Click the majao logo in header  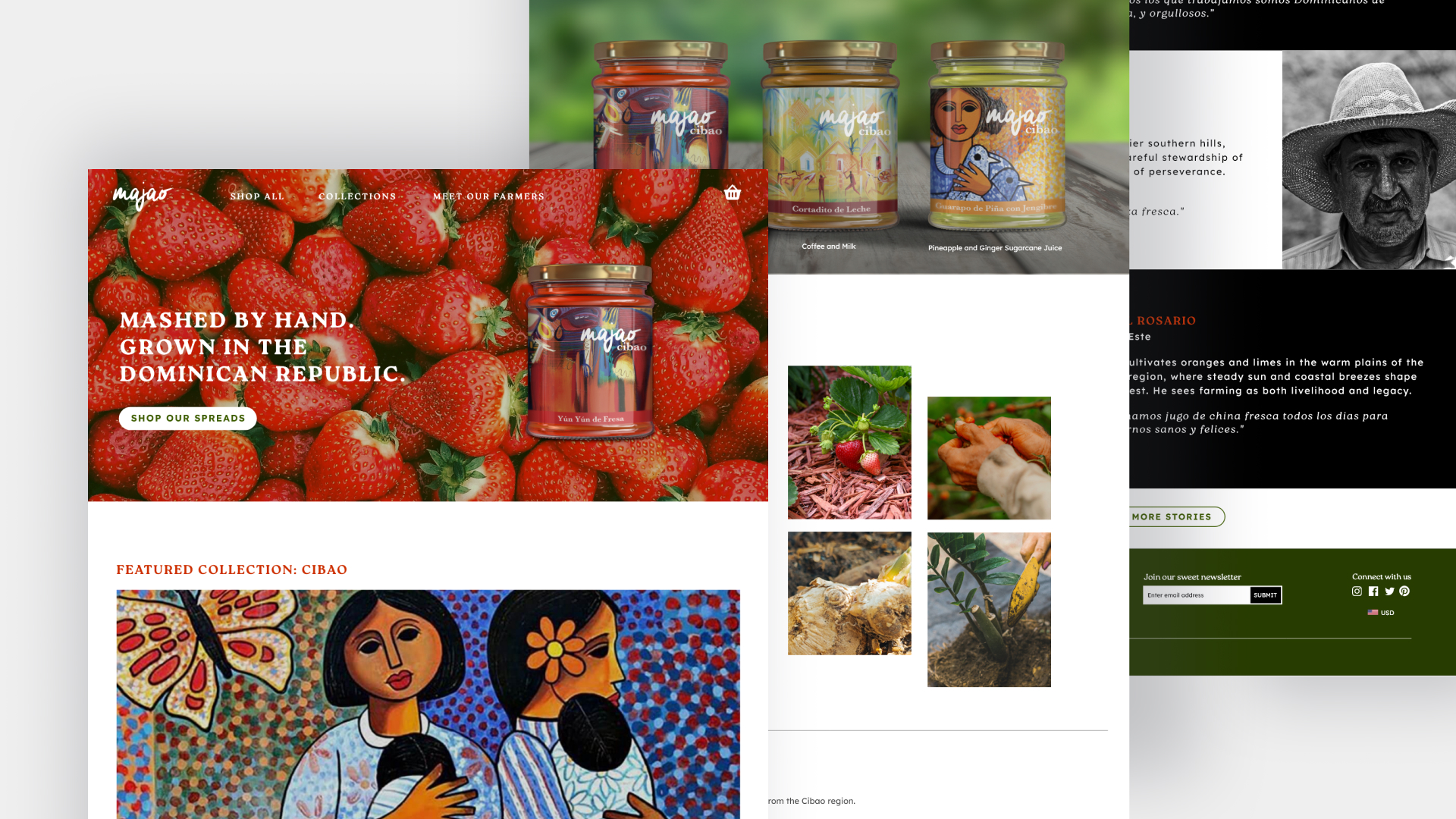coord(143,196)
